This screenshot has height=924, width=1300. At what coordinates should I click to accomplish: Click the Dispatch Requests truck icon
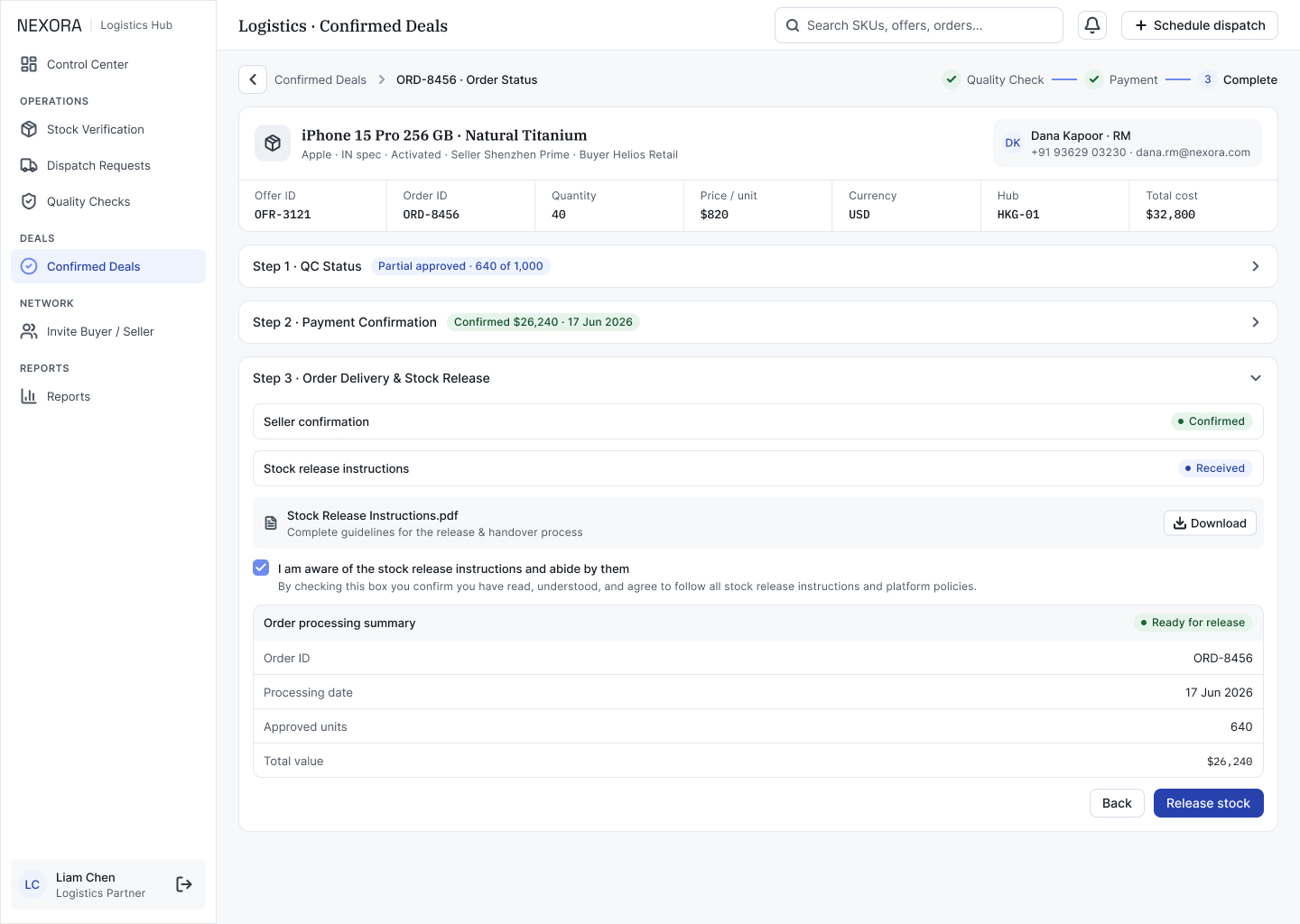(x=29, y=165)
